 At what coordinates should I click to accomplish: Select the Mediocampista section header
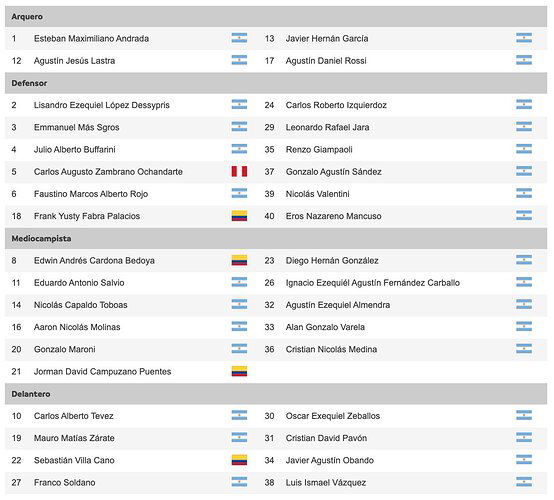point(276,239)
